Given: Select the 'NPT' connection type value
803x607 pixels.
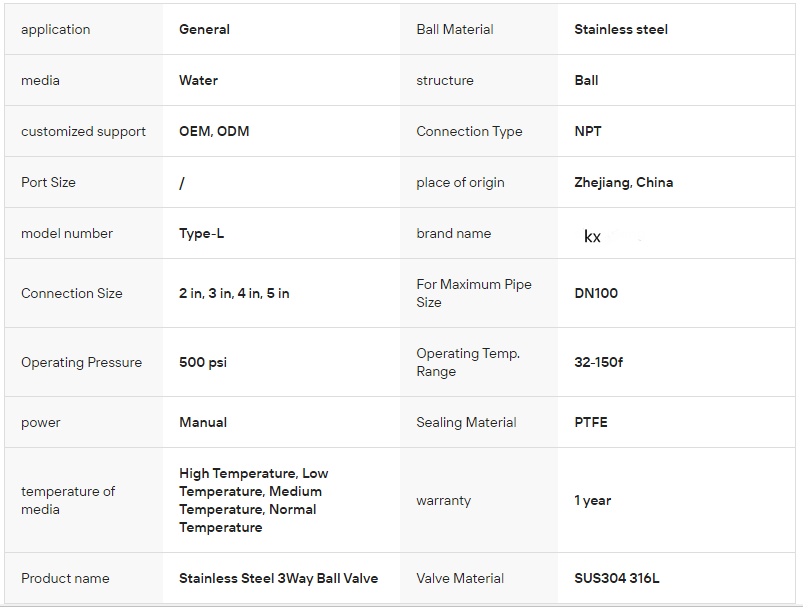Looking at the screenshot, I should pyautogui.click(x=588, y=131).
